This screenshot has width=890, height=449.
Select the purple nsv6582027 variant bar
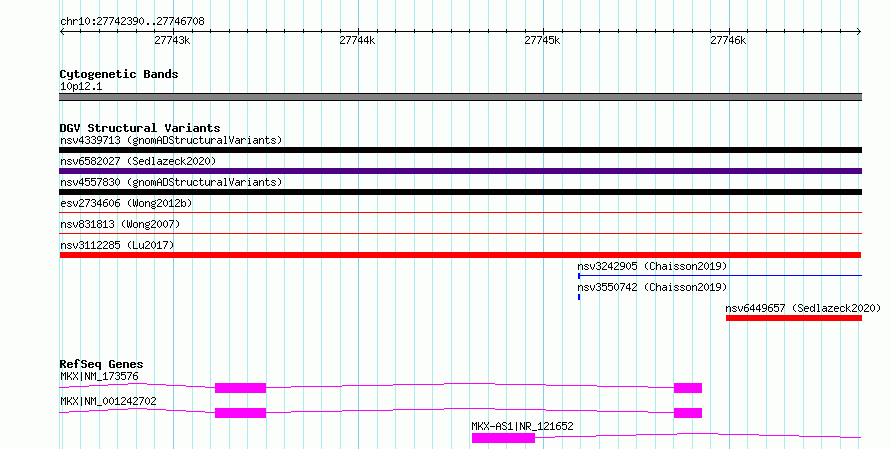pos(460,171)
